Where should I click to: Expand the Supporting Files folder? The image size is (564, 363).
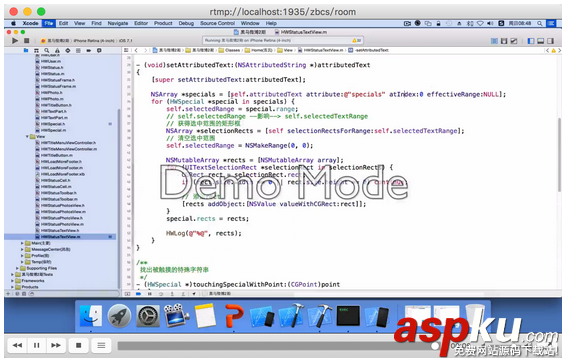pyautogui.click(x=17, y=268)
